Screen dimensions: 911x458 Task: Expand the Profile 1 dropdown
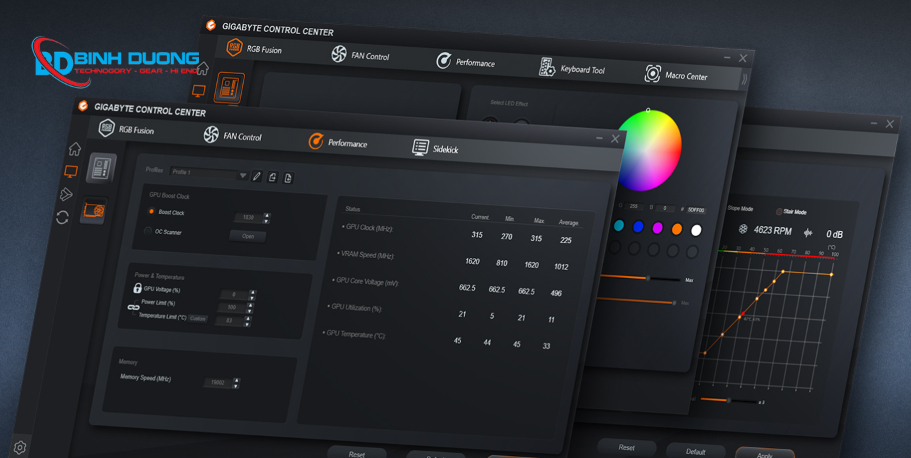point(242,176)
